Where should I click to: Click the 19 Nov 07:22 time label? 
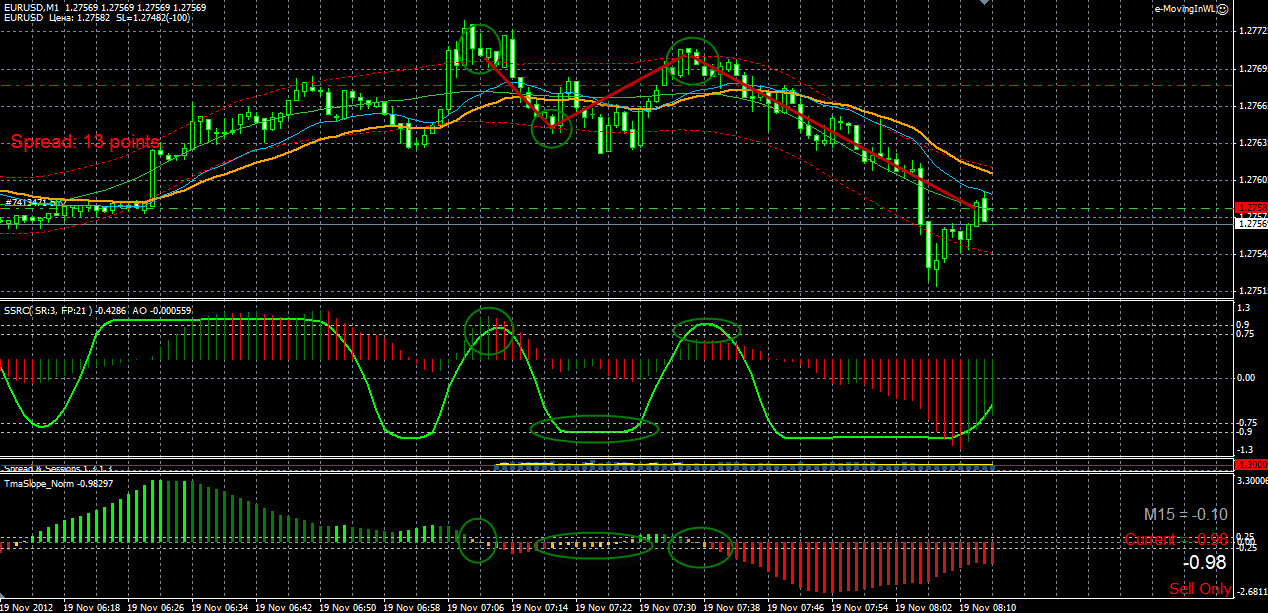click(604, 607)
